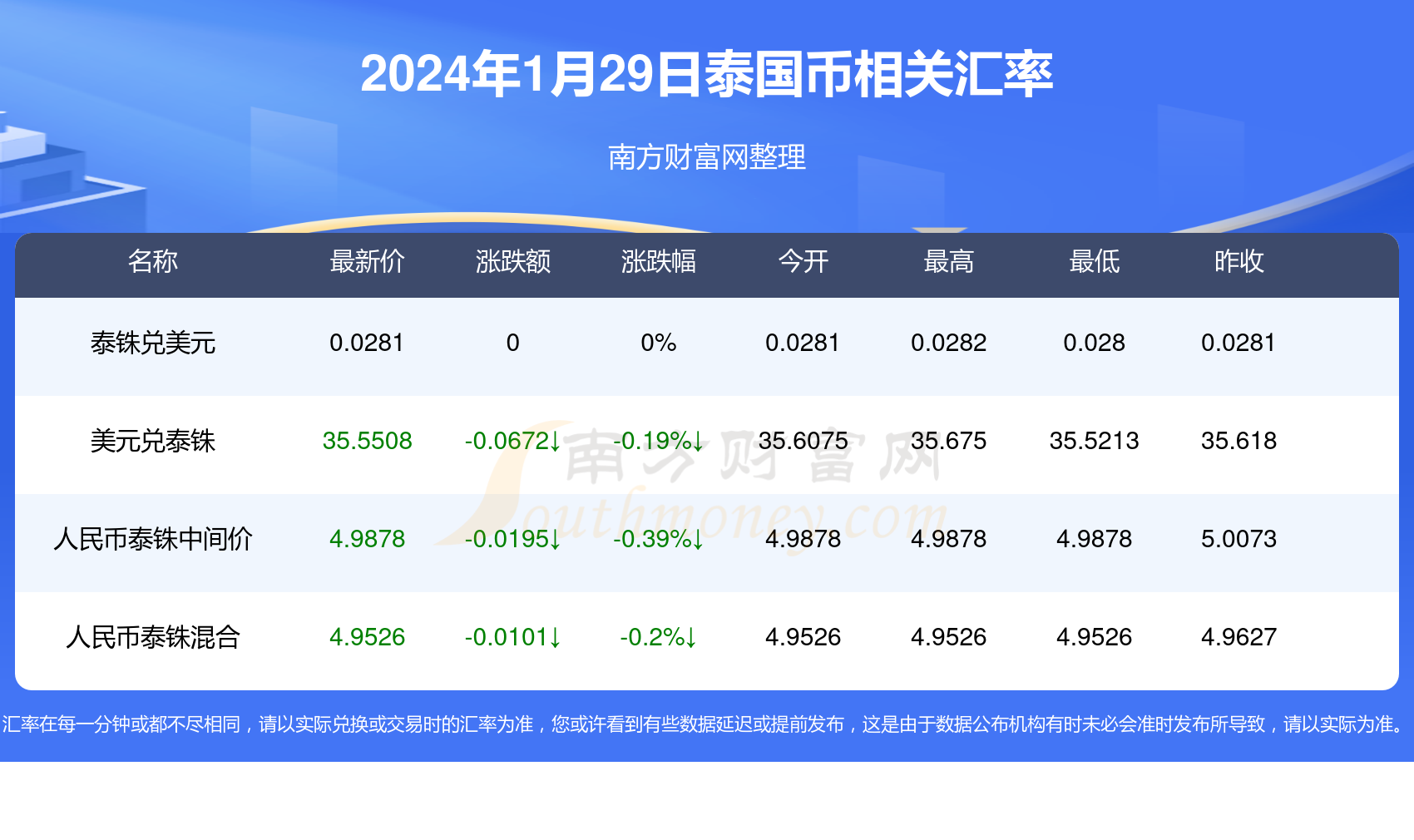1414x840 pixels.
Task: Click the title 2024年1月29日泰国币相关汇率
Action: click(707, 74)
